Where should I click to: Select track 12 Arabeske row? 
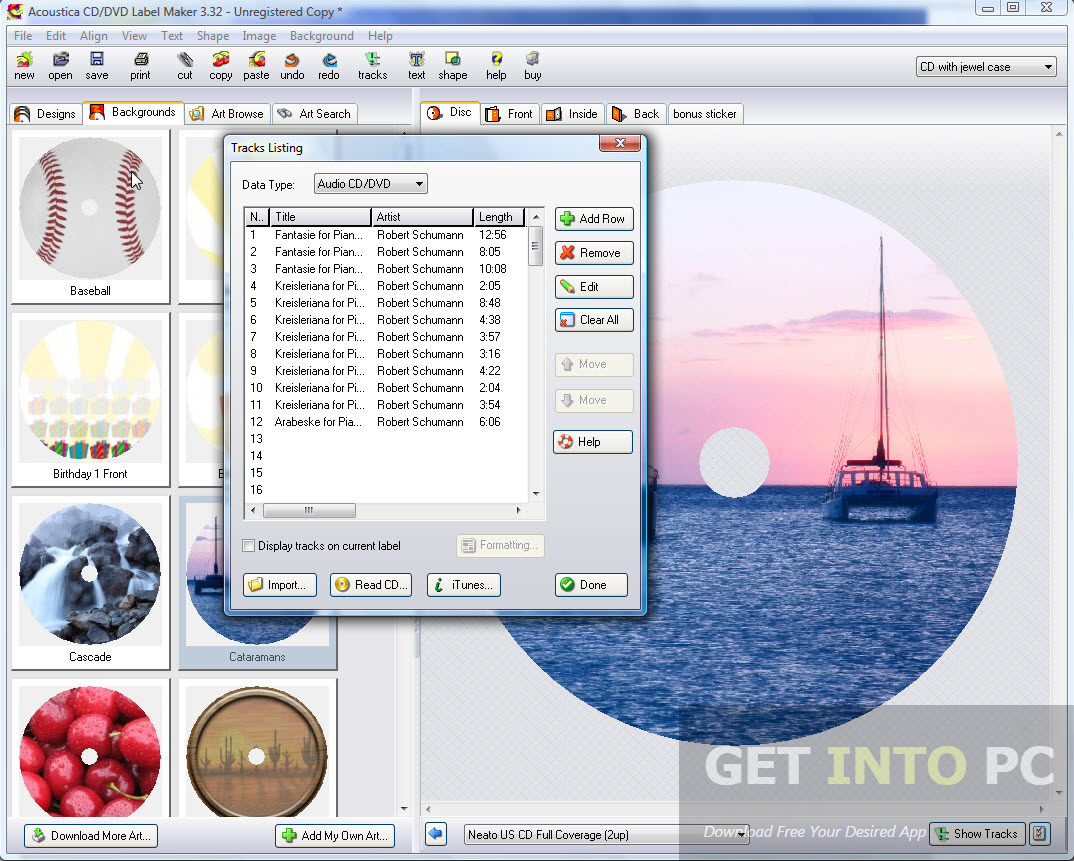[386, 422]
